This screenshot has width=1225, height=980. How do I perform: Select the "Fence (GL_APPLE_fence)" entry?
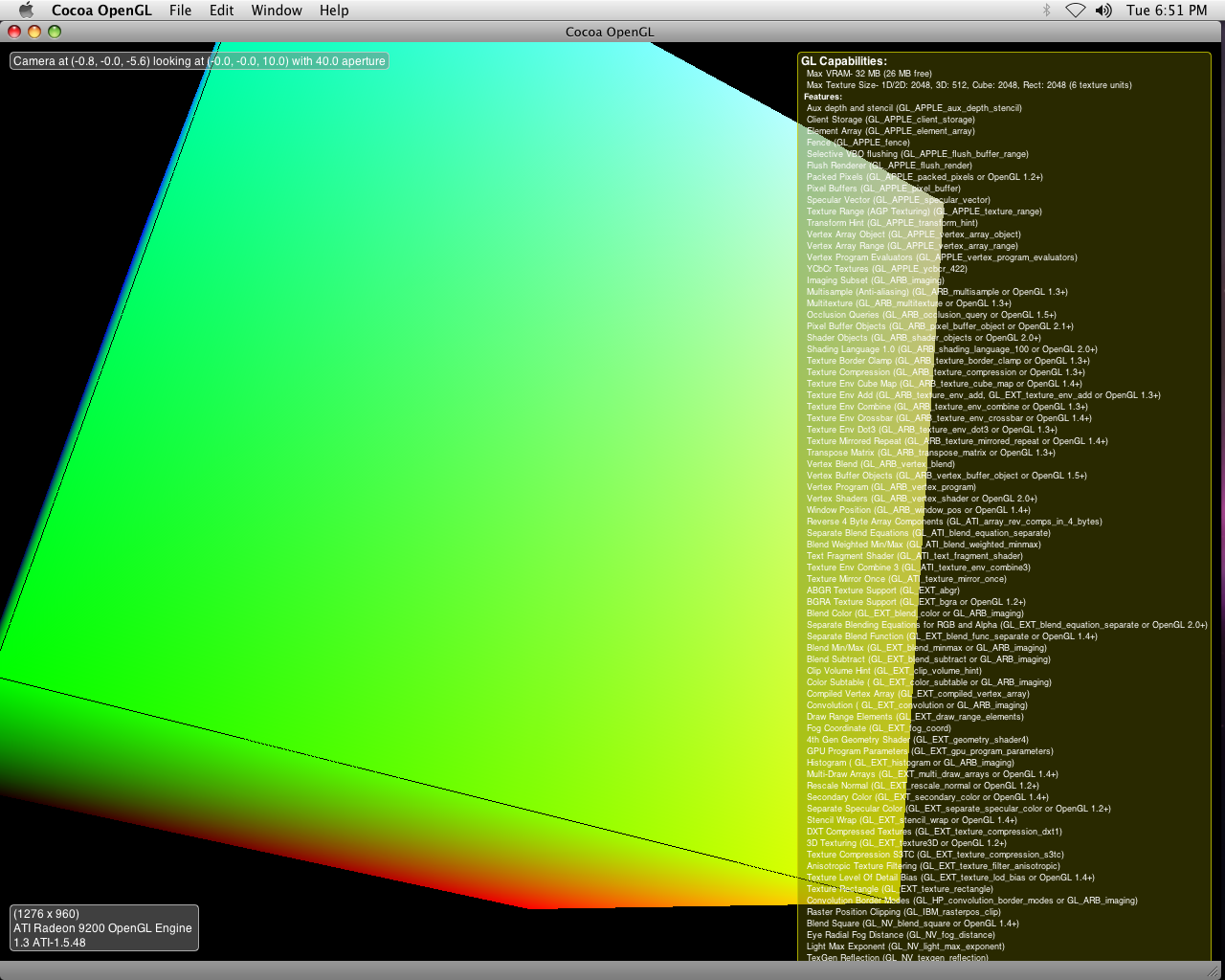click(857, 143)
